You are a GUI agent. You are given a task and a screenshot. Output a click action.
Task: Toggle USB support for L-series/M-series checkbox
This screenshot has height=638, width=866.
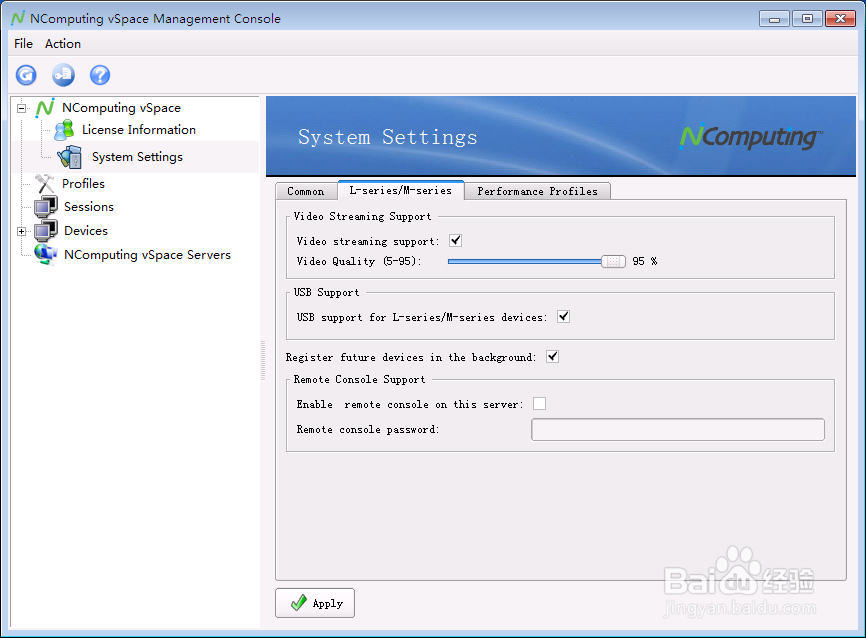pos(563,317)
